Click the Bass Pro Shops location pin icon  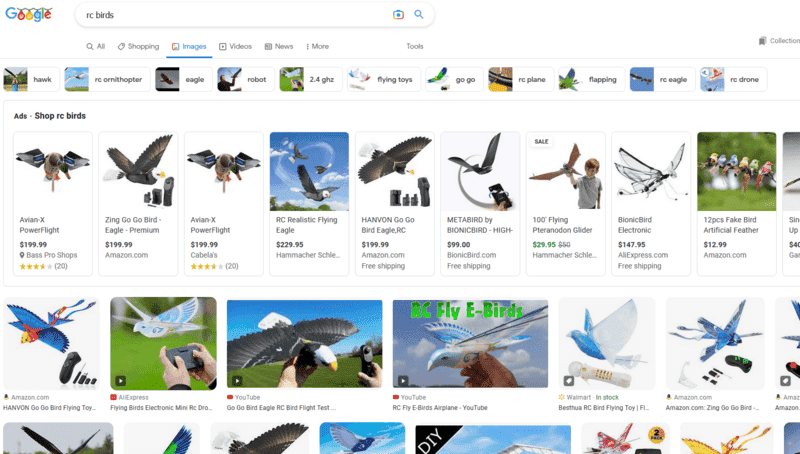point(22,255)
